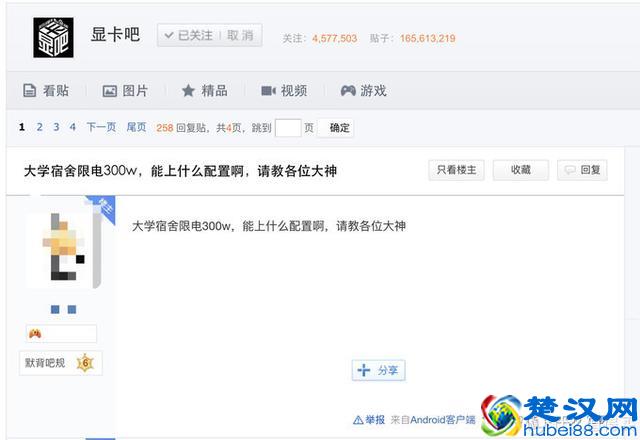Screen dimensions: 640x440
Task: Click the 游戏 gamepad icon
Action: 348,91
